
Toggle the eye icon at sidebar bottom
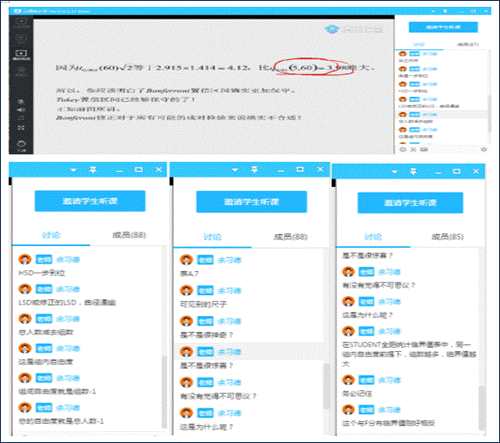(21, 144)
